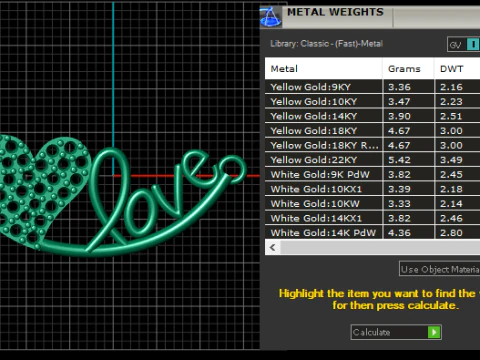The image size is (480, 360).
Task: Click the 3.90 grams value
Action: pyautogui.click(x=399, y=116)
